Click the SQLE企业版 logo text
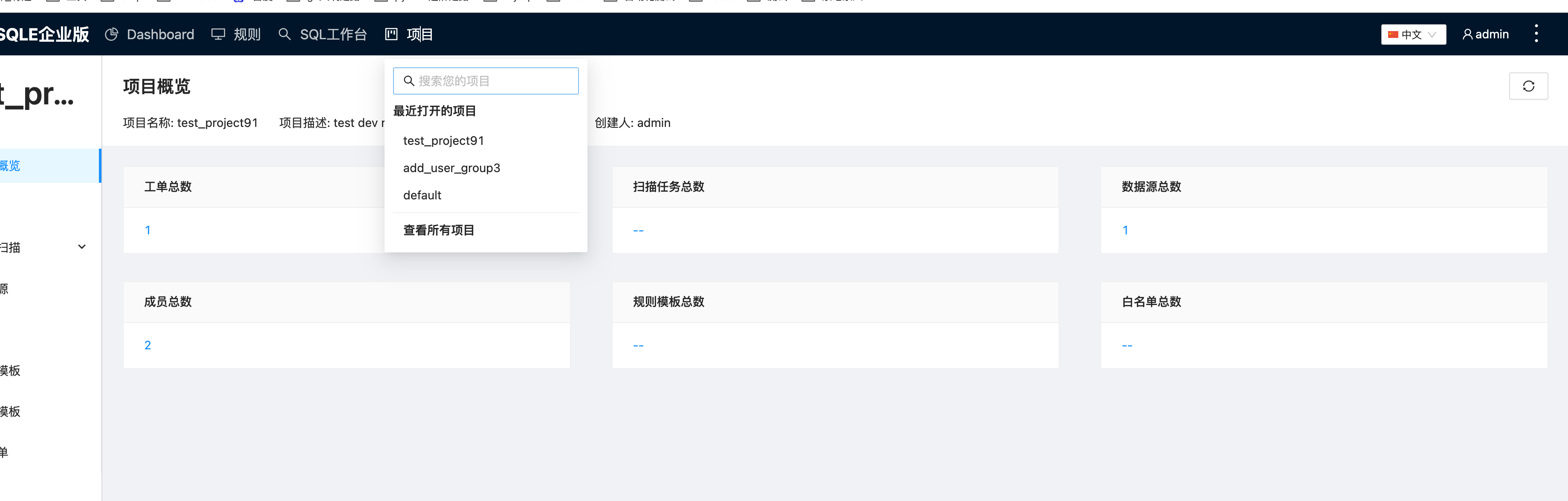1568x501 pixels. click(44, 35)
